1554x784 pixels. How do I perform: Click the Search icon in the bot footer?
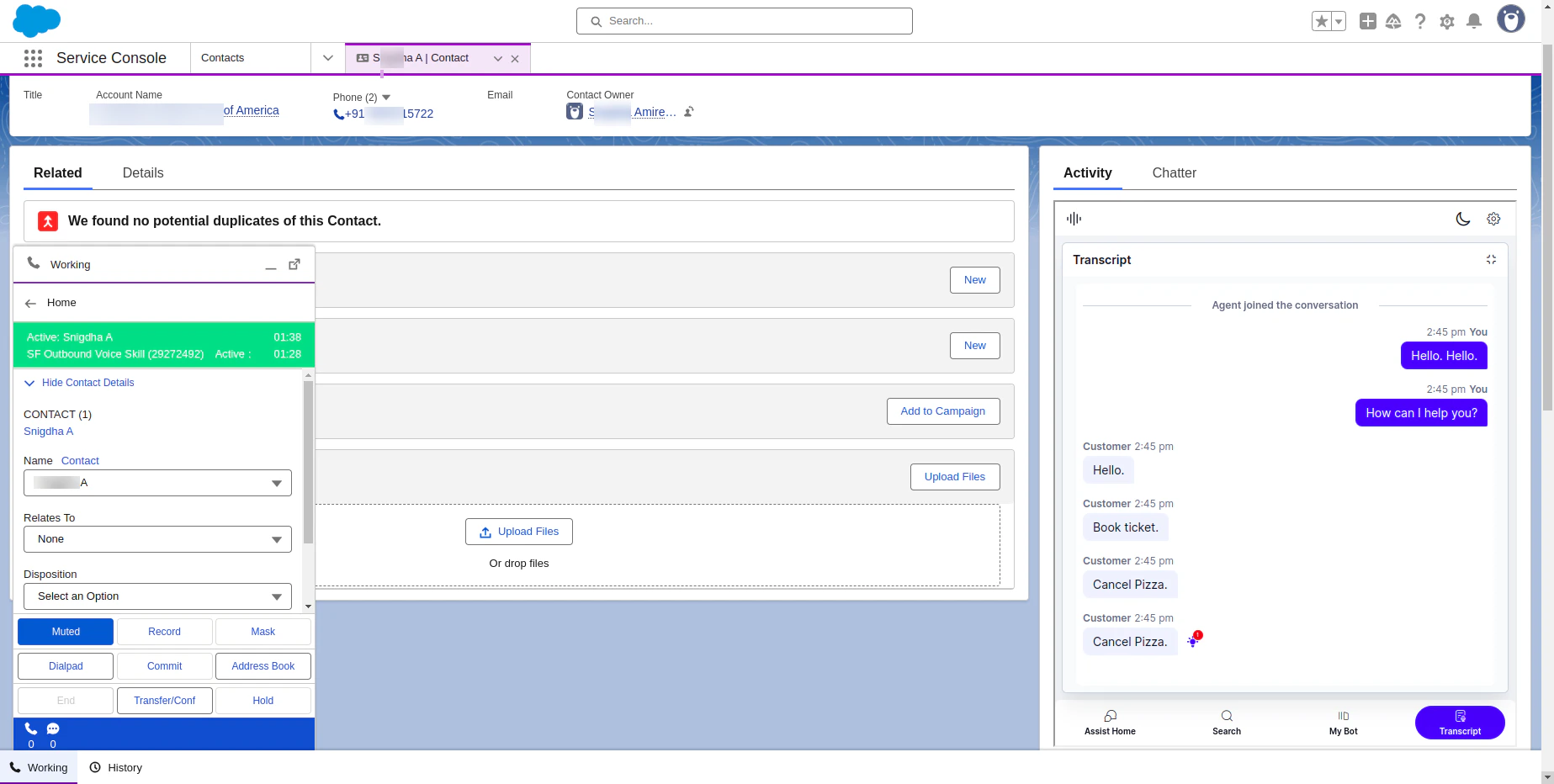1226,722
